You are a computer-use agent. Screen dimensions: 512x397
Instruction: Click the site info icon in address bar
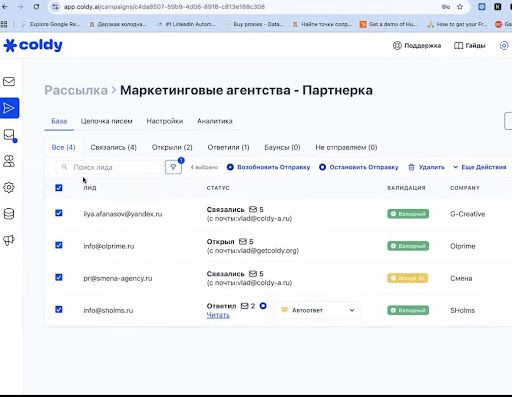point(55,7)
